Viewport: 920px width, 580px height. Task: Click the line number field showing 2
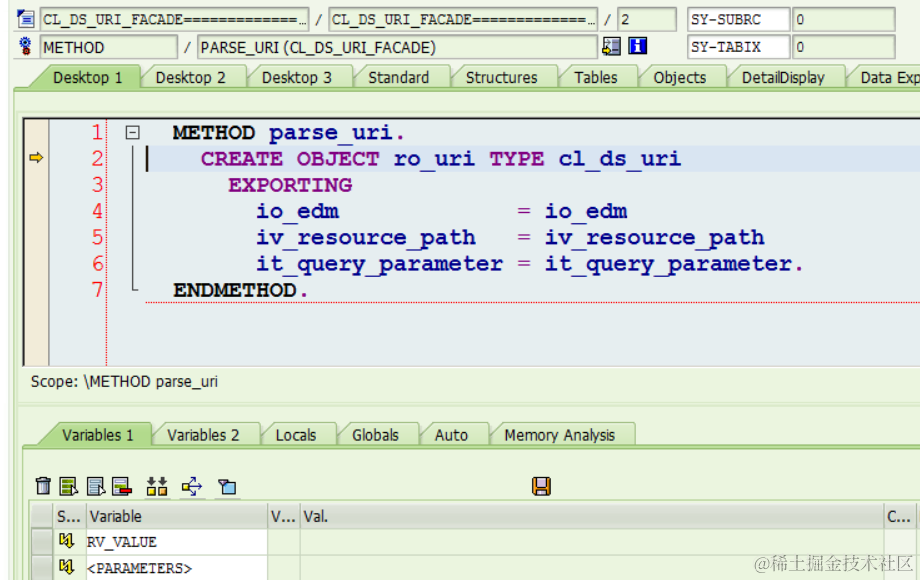[647, 19]
